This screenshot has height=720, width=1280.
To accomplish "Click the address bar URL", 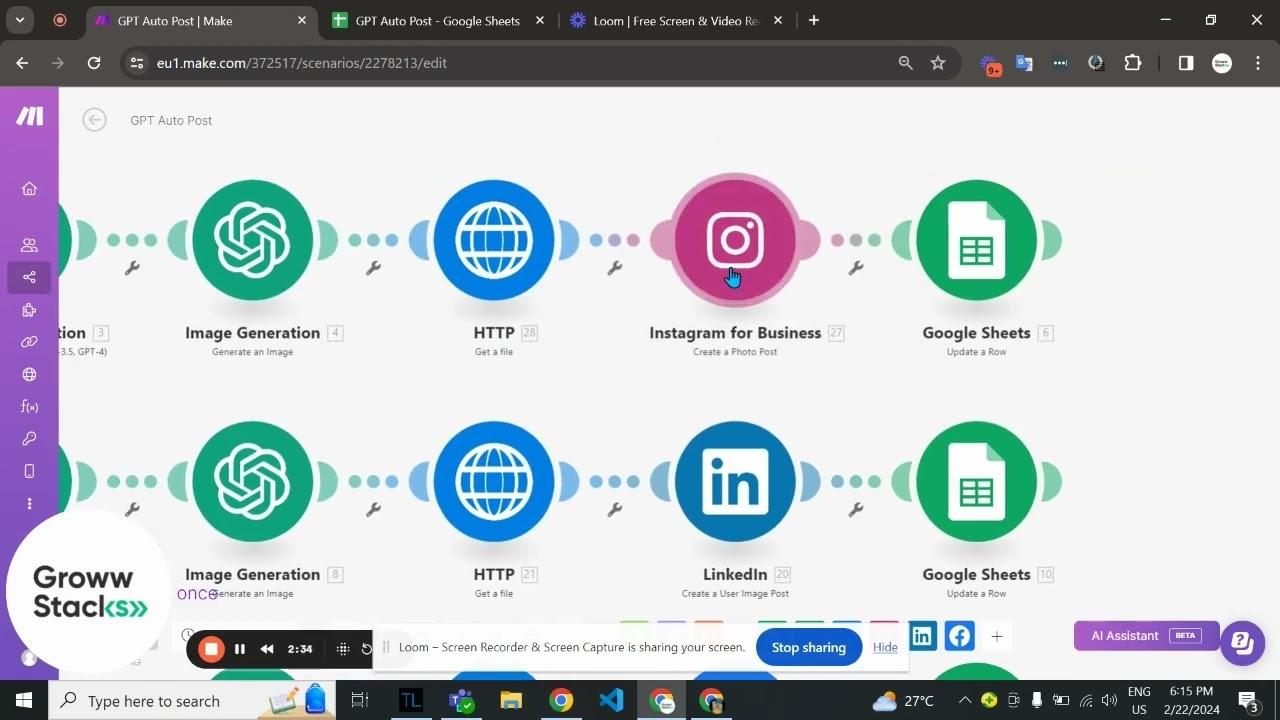I will click(x=302, y=63).
